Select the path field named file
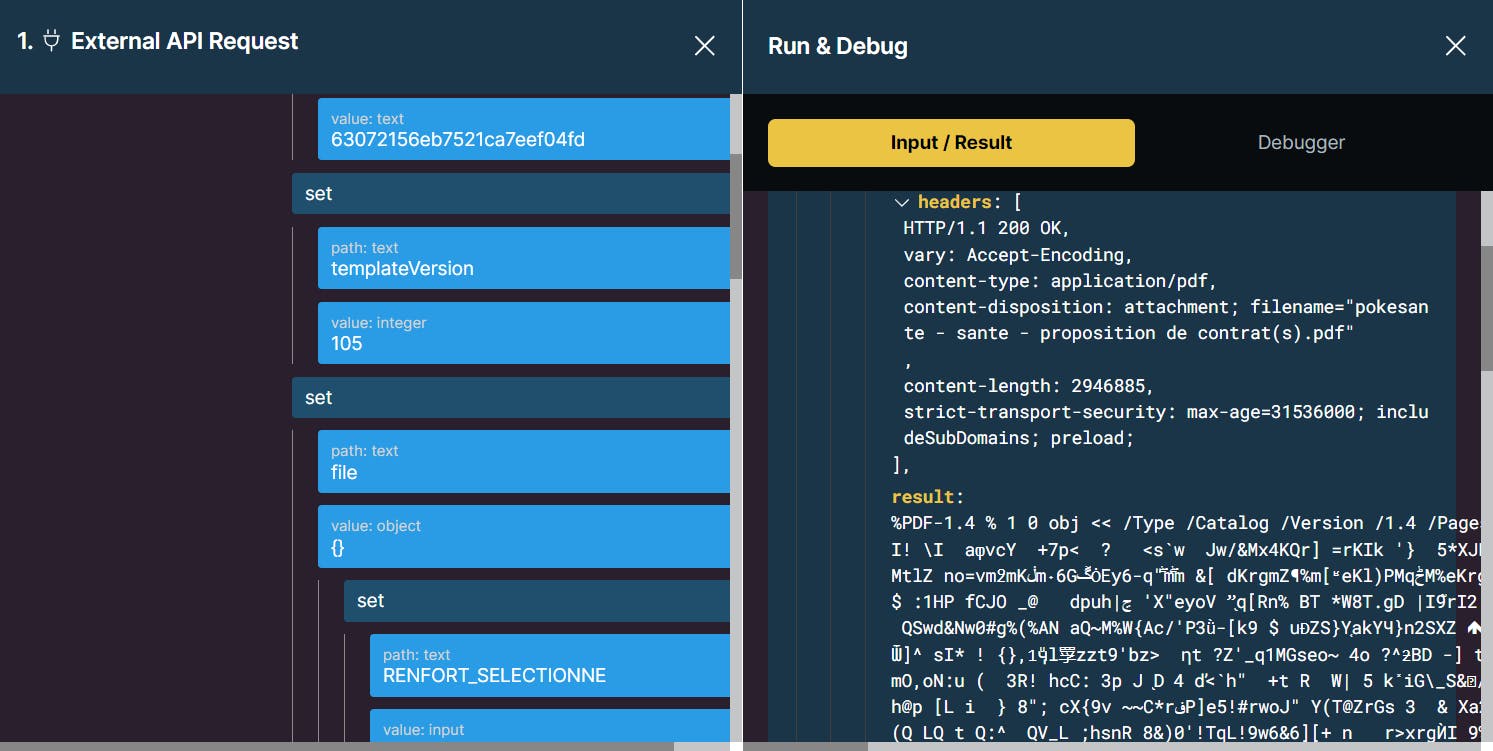1493x751 pixels. point(524,462)
